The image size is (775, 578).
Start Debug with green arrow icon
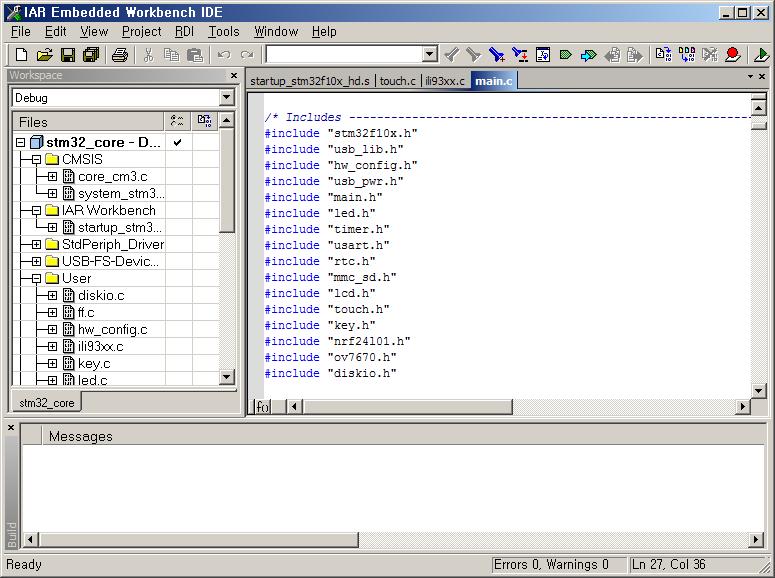pyautogui.click(x=761, y=54)
